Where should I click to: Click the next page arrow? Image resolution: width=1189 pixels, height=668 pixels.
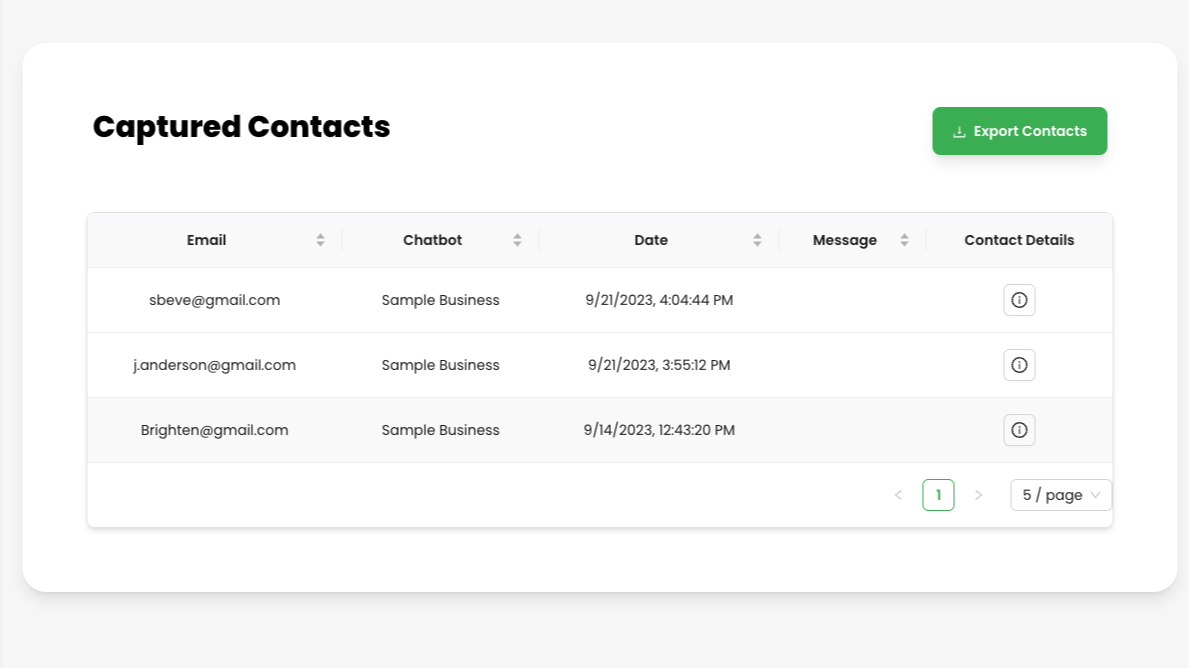pyautogui.click(x=978, y=494)
